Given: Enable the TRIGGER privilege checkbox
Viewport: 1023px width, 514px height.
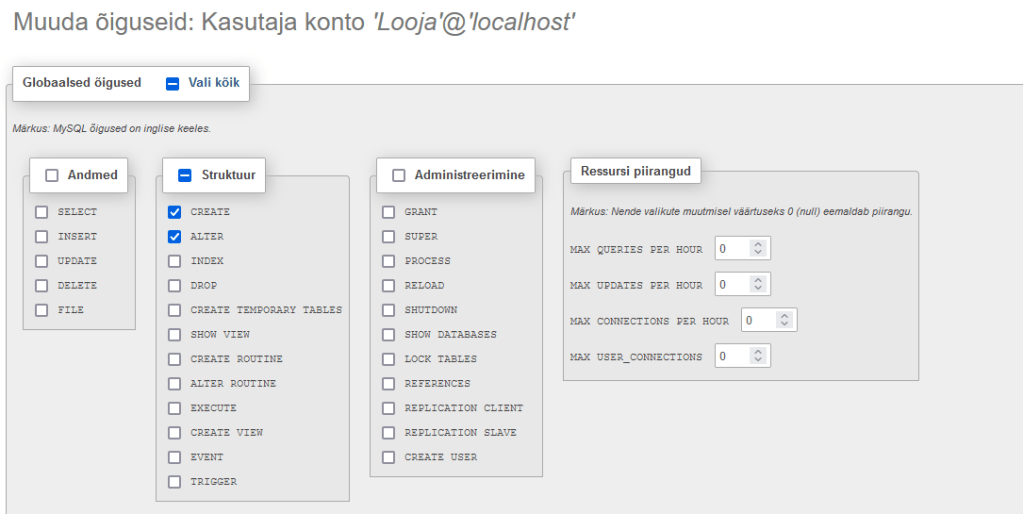Looking at the screenshot, I should click(175, 482).
